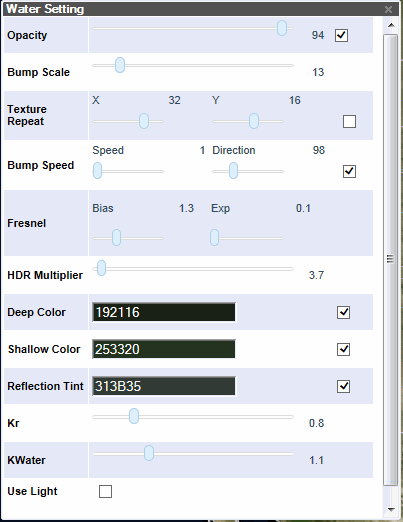Click the Bump Scale slider handle
Viewport: 403px width, 522px height.
pyautogui.click(x=120, y=65)
